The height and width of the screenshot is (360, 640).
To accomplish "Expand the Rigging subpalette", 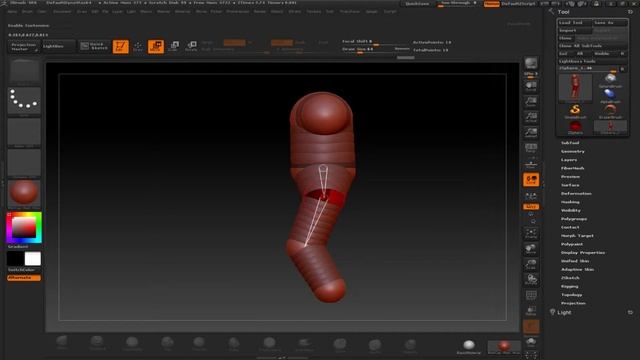I will pos(570,287).
